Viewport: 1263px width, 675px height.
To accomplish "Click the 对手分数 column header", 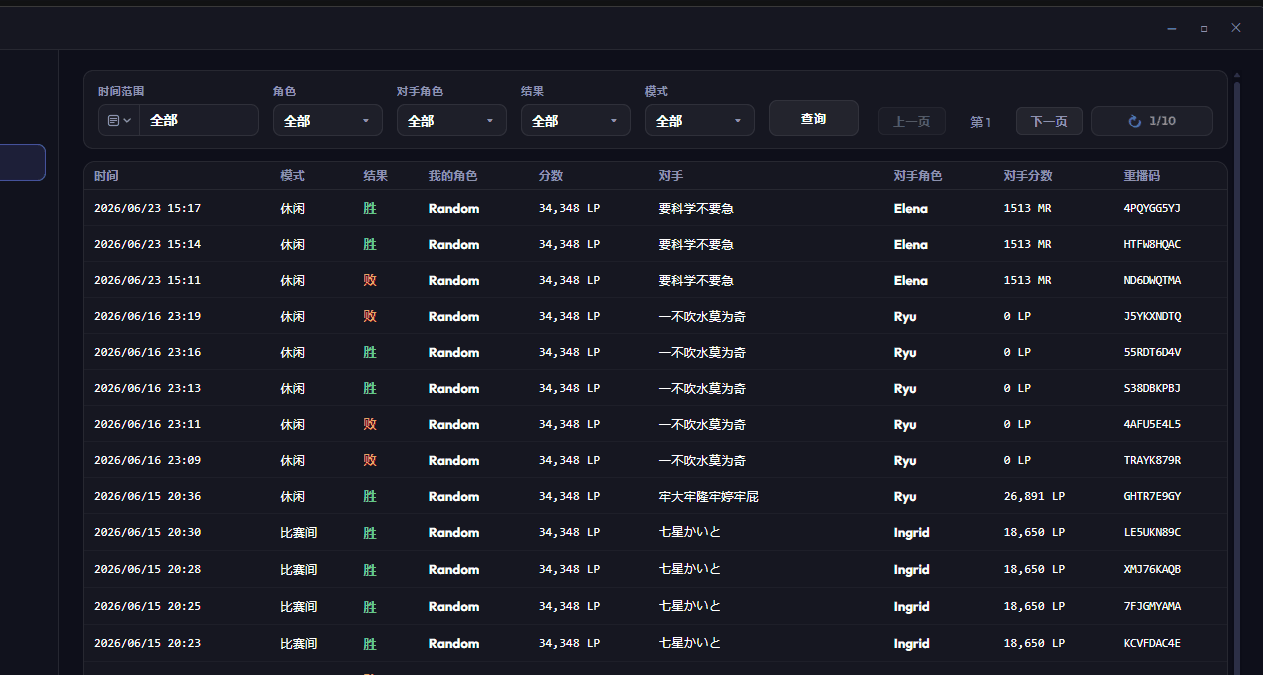I will coord(1028,176).
